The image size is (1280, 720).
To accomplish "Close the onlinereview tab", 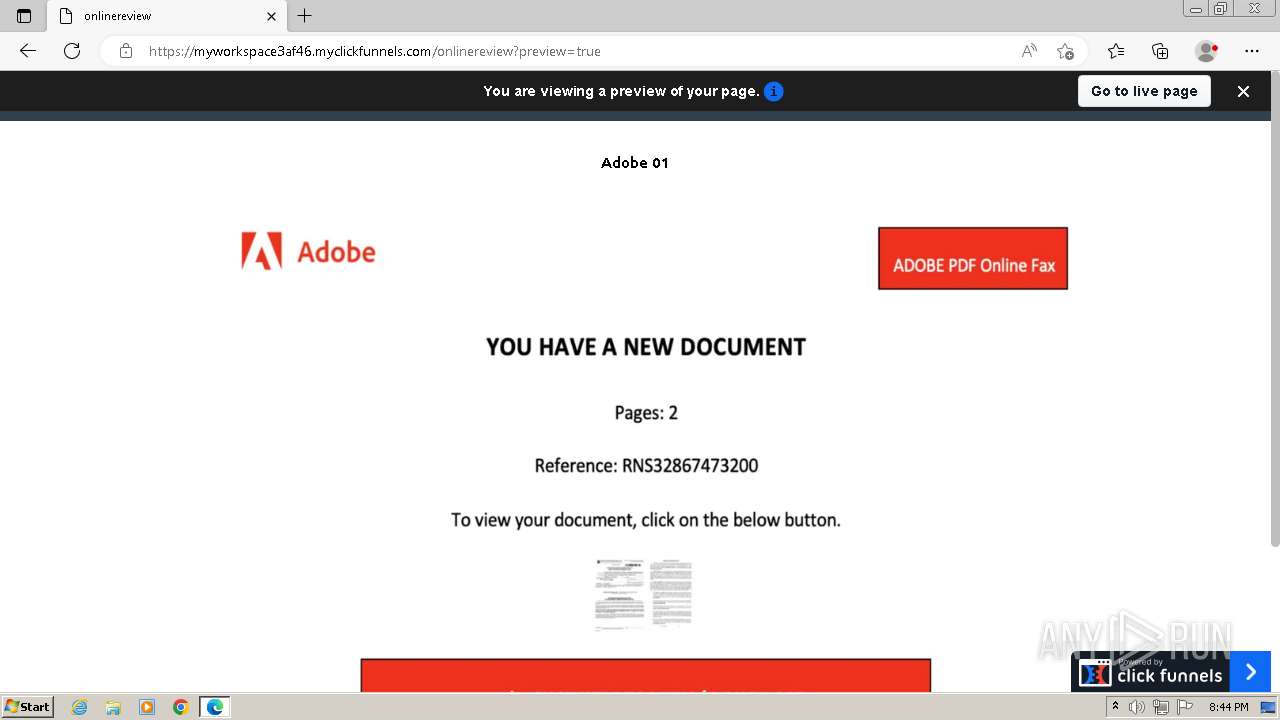I will coord(271,16).
